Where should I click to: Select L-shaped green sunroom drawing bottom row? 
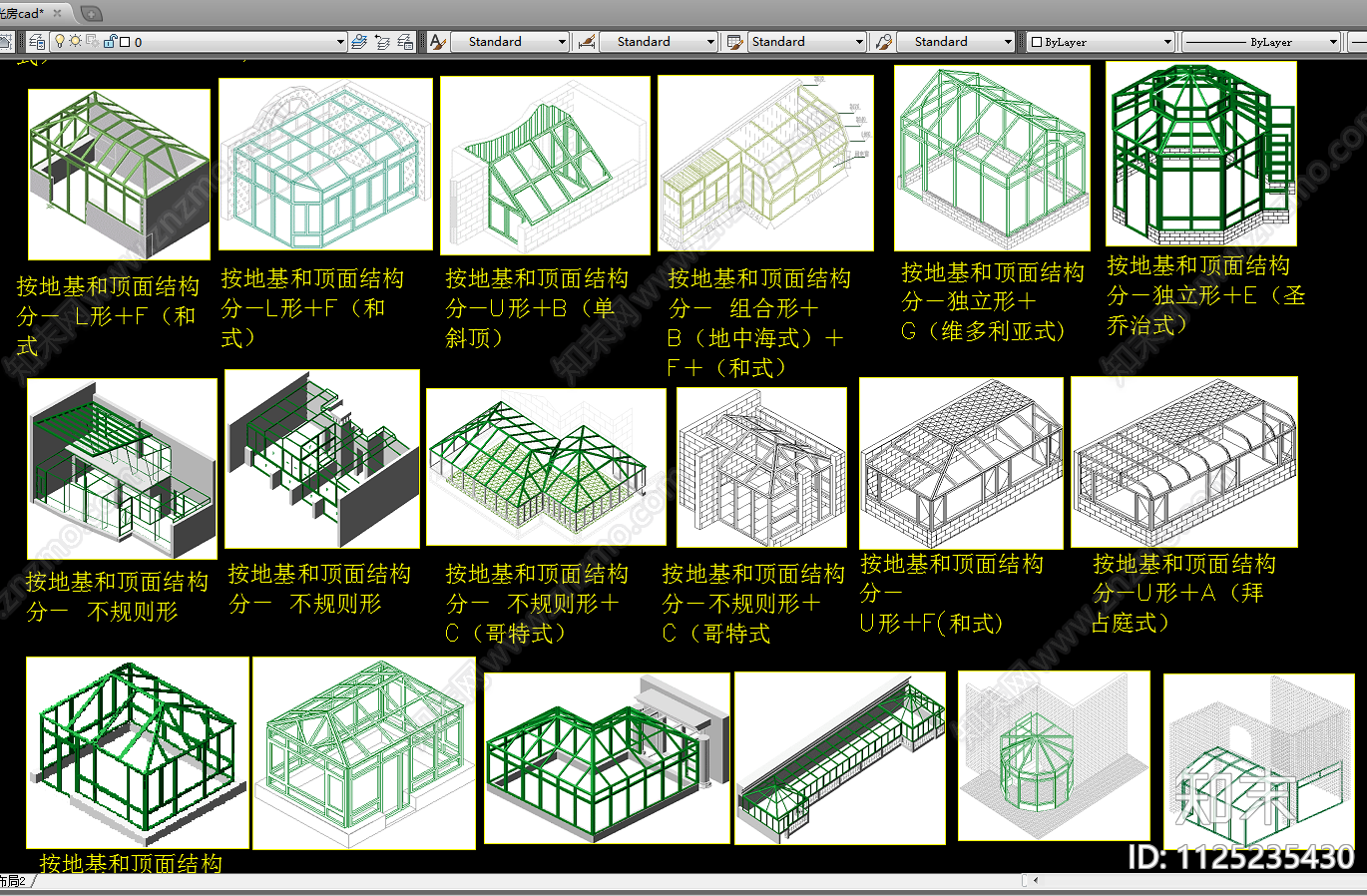point(607,757)
